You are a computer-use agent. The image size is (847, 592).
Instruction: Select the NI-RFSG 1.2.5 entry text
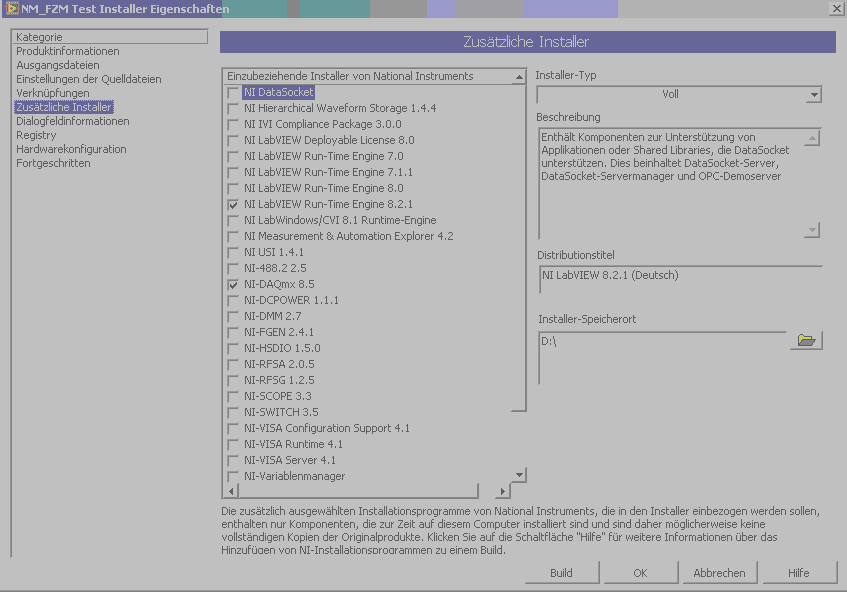[x=279, y=380]
